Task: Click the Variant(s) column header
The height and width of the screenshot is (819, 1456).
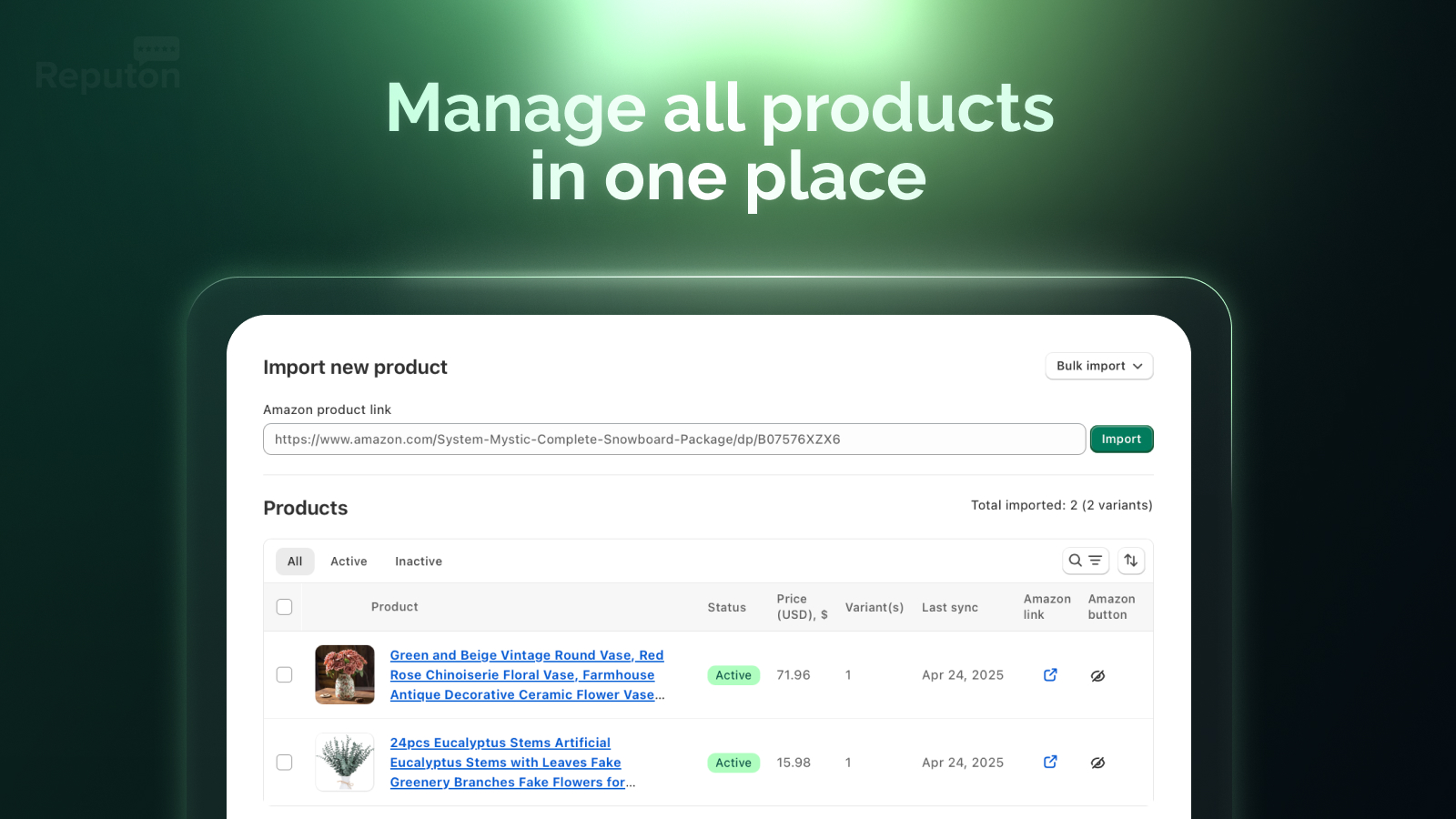Action: pyautogui.click(x=875, y=607)
